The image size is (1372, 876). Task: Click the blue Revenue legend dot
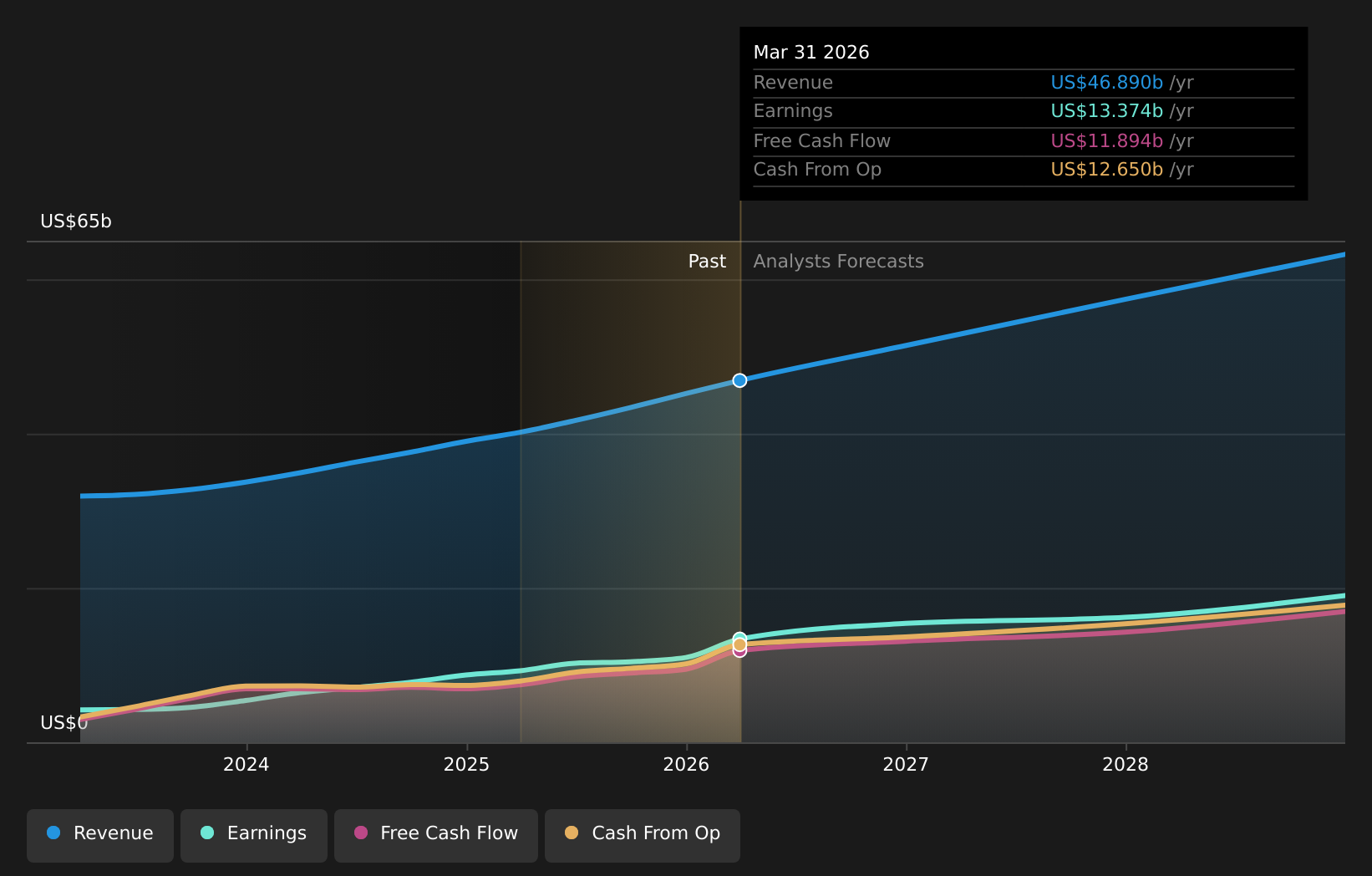[x=53, y=833]
